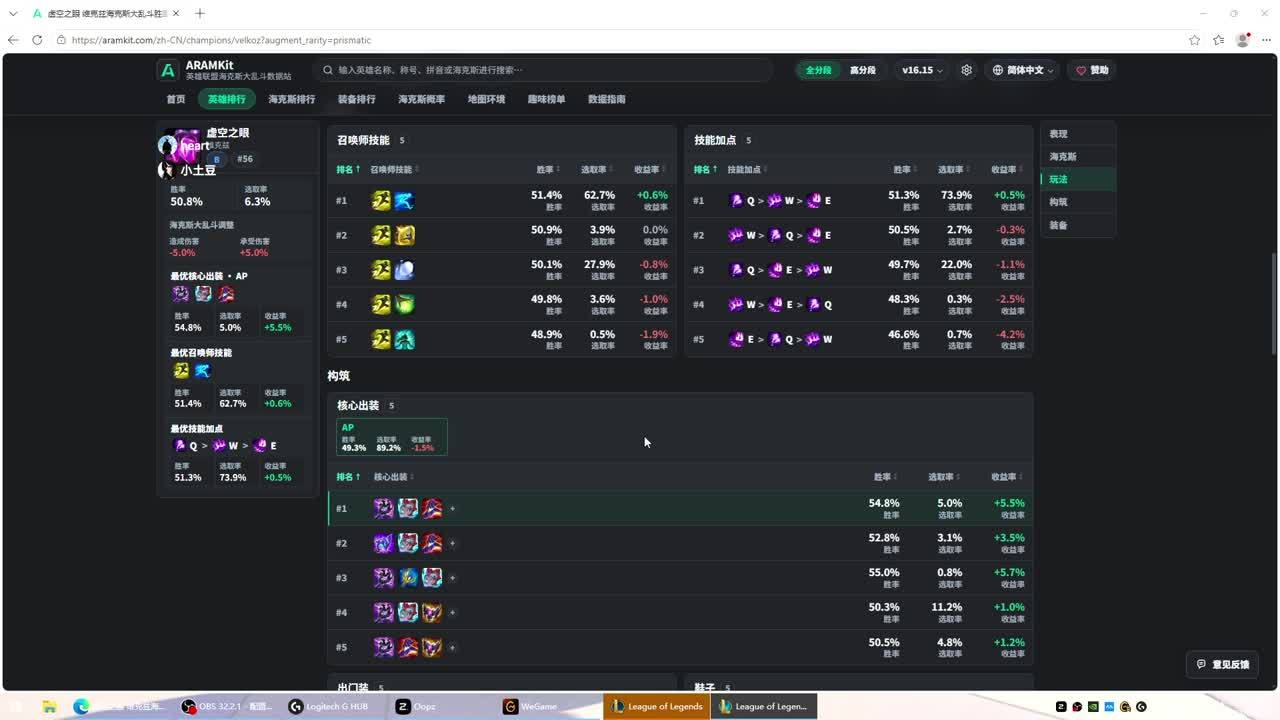Expand core build #1 with its plus sign

[452, 509]
